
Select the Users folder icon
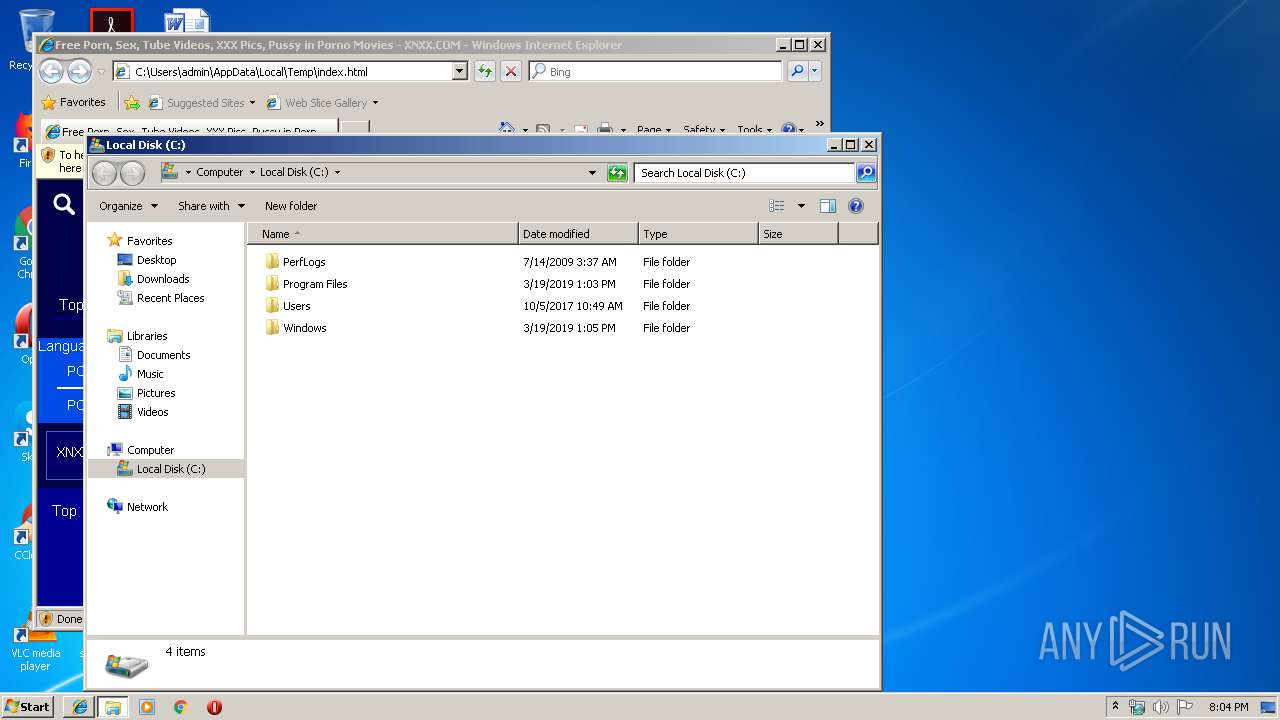(272, 306)
